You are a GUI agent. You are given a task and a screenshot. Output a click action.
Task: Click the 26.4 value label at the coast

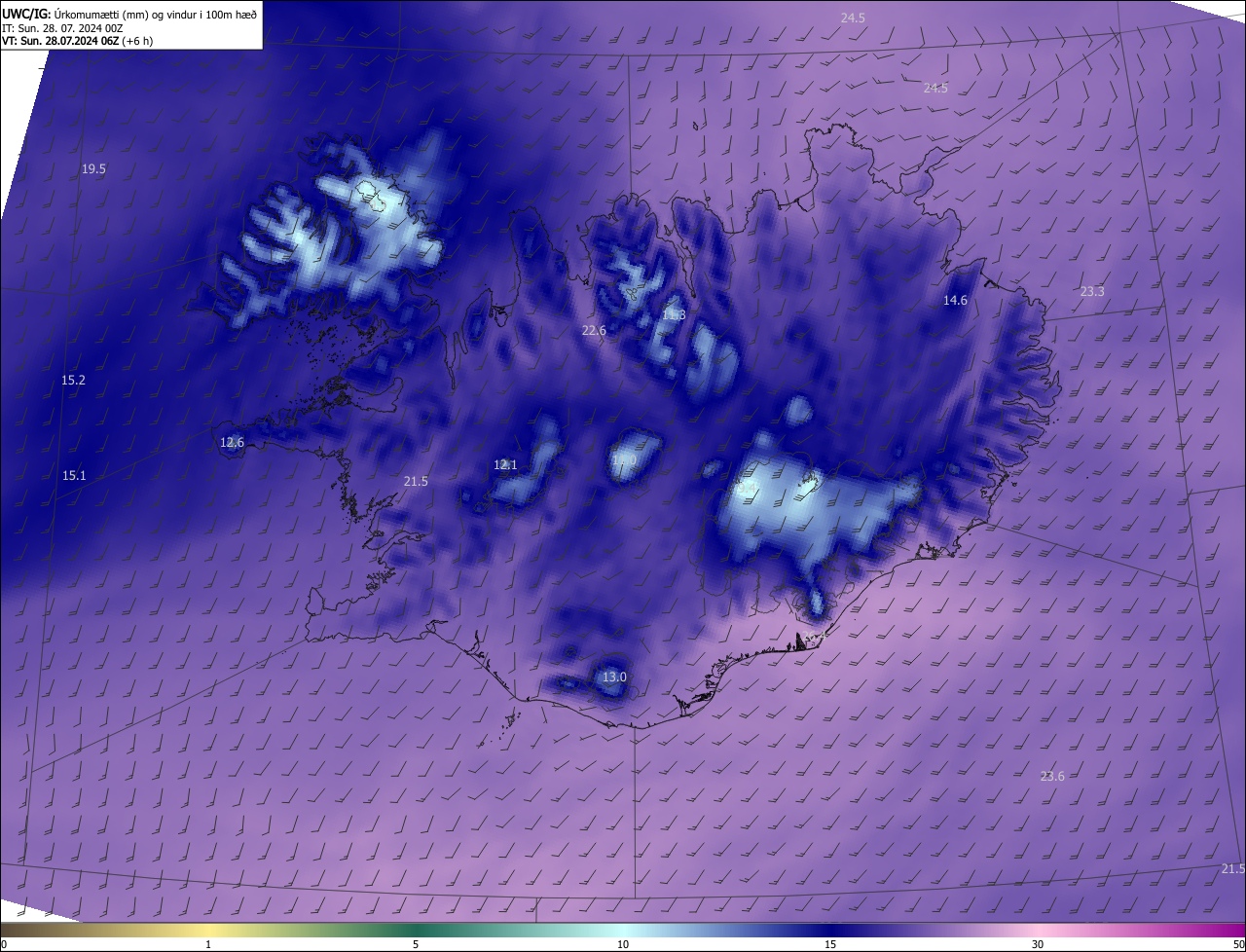pos(814,637)
